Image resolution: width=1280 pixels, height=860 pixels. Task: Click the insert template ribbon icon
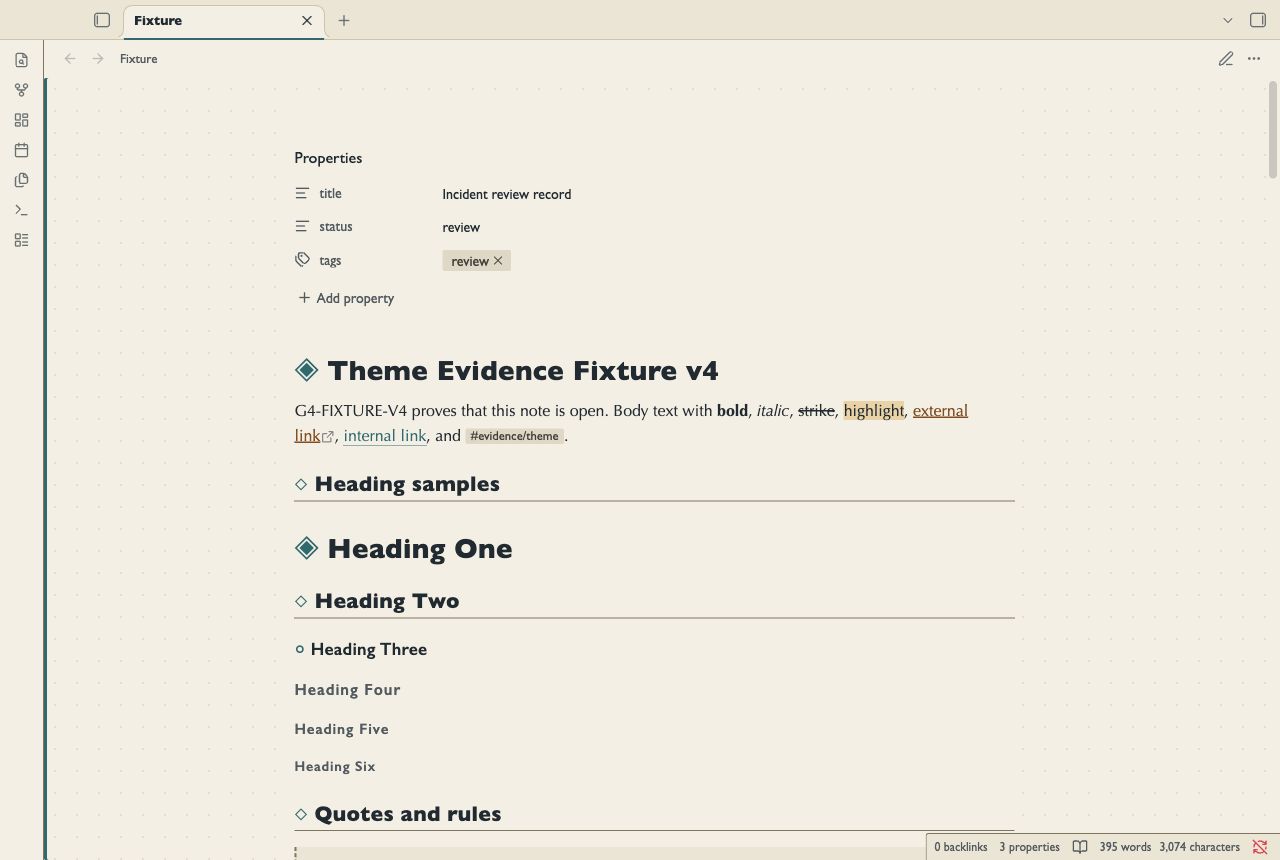[21, 180]
